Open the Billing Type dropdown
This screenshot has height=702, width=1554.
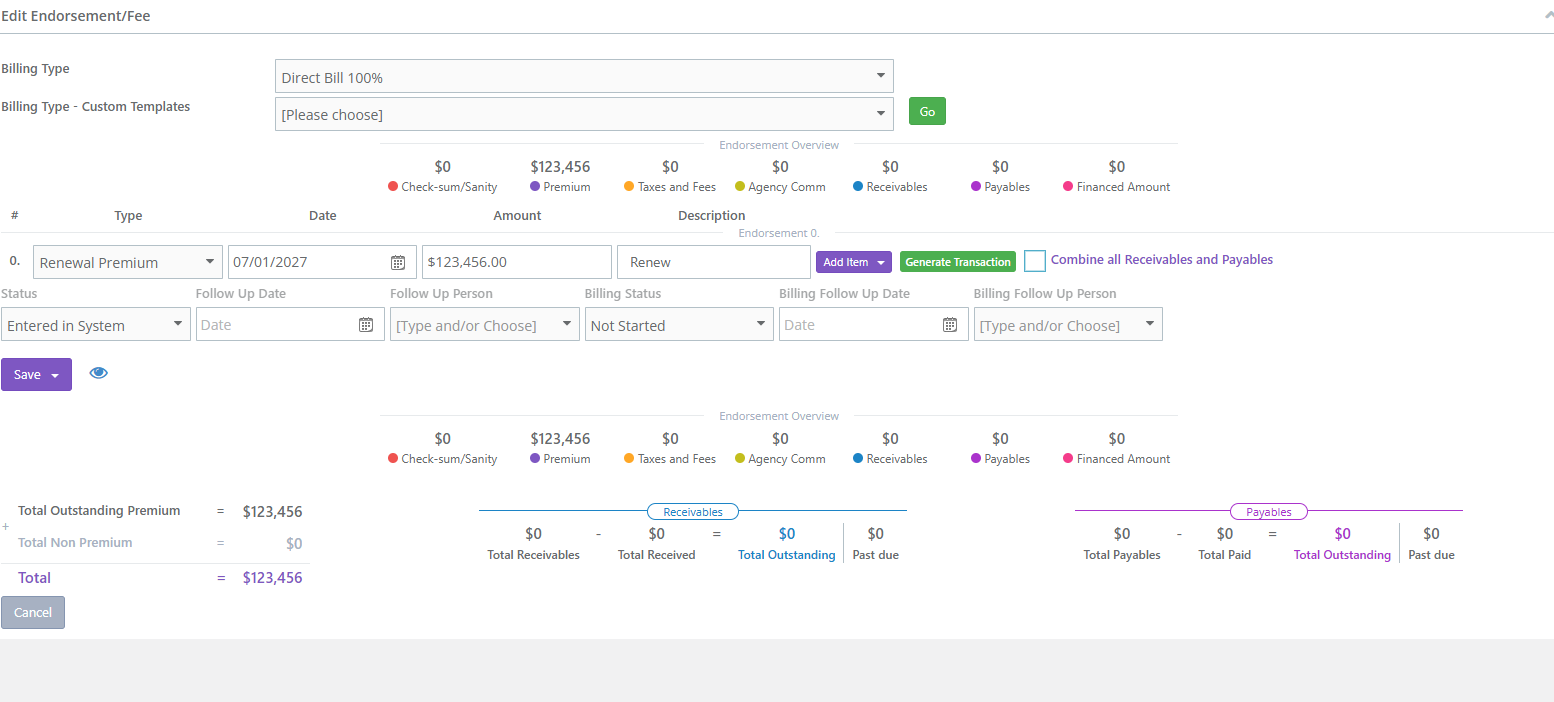pos(584,76)
